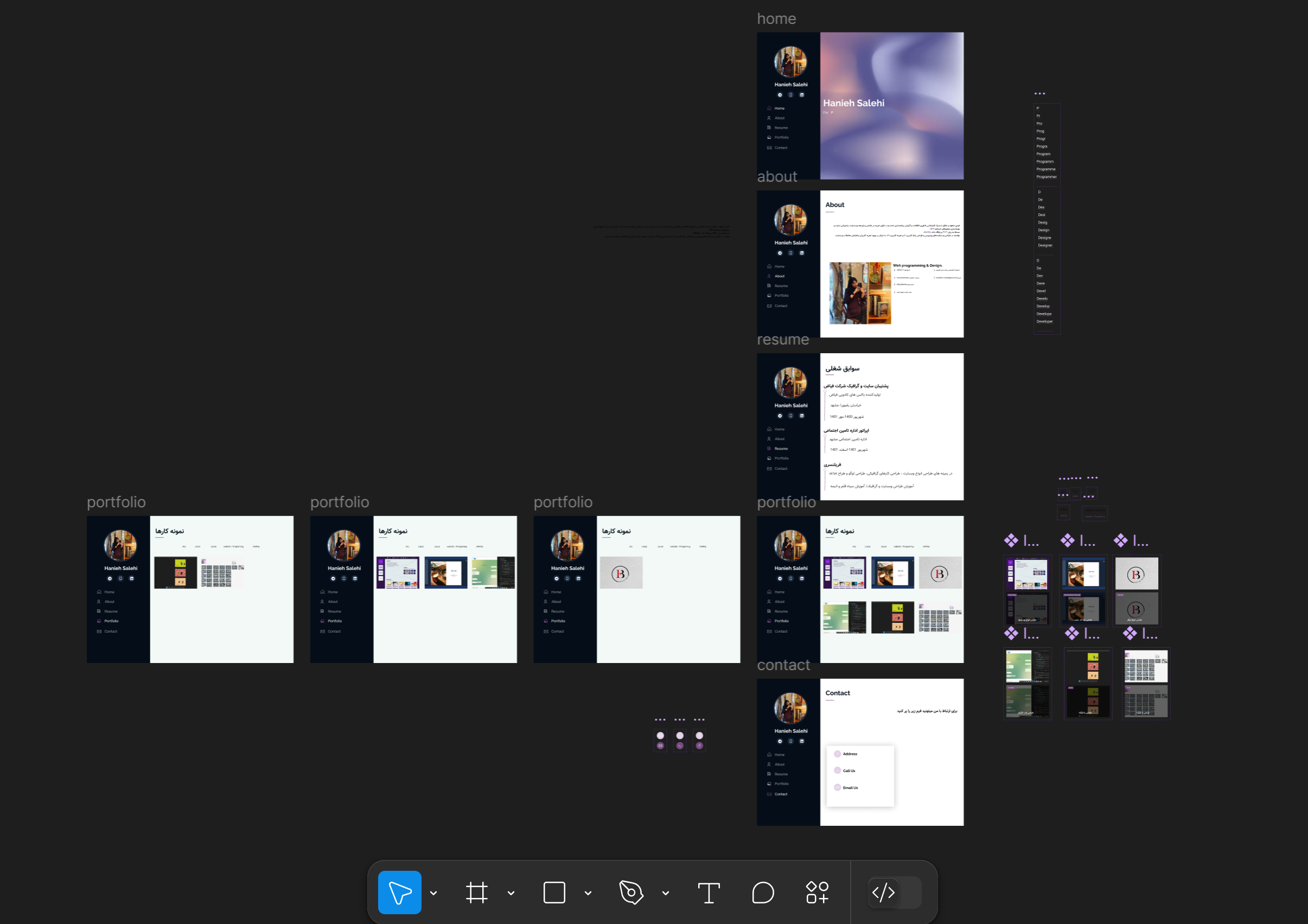Select the Move tool in toolbar
1308x924 pixels.
click(x=399, y=892)
